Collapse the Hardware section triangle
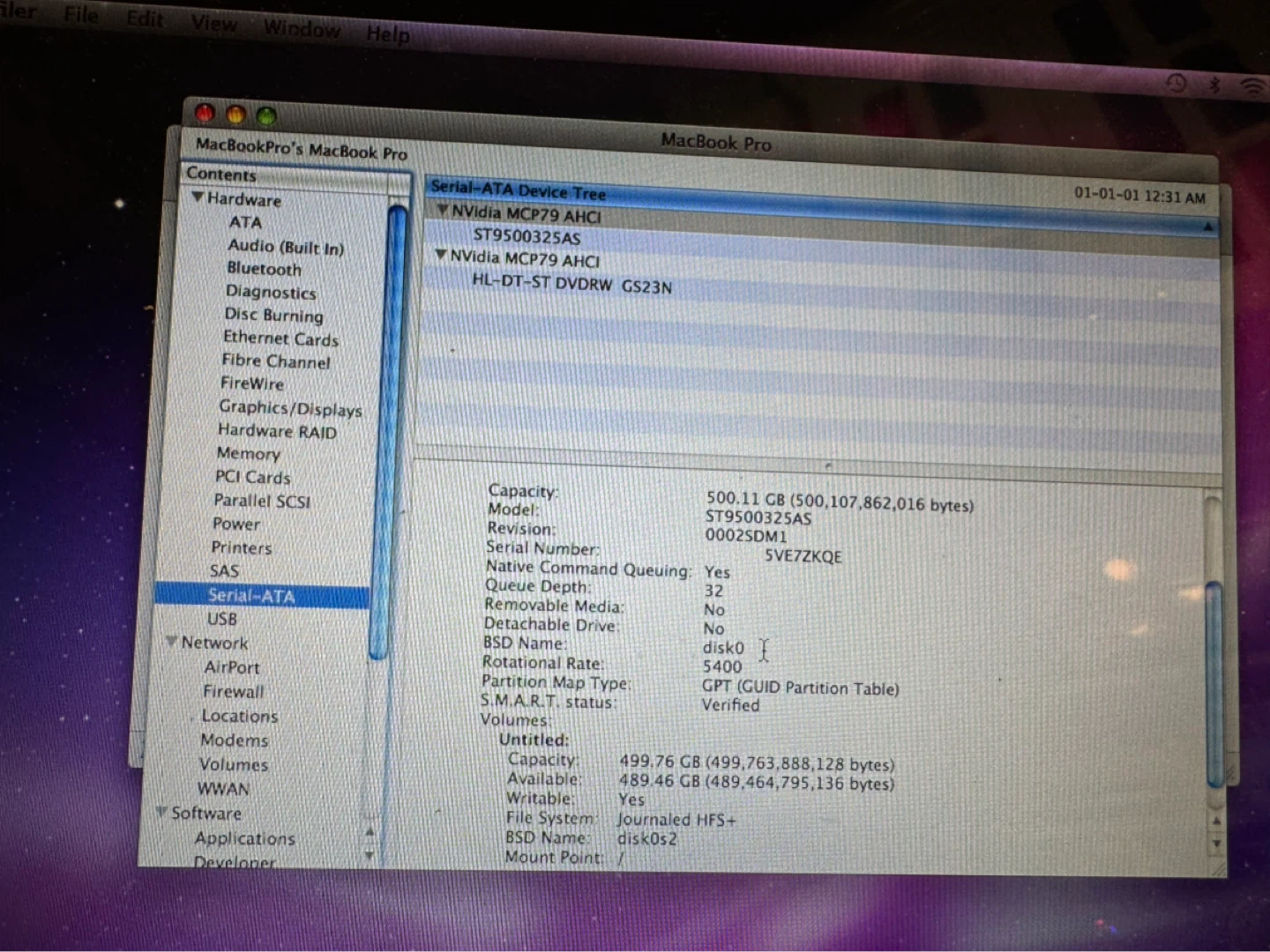Image resolution: width=1270 pixels, height=952 pixels. (198, 197)
